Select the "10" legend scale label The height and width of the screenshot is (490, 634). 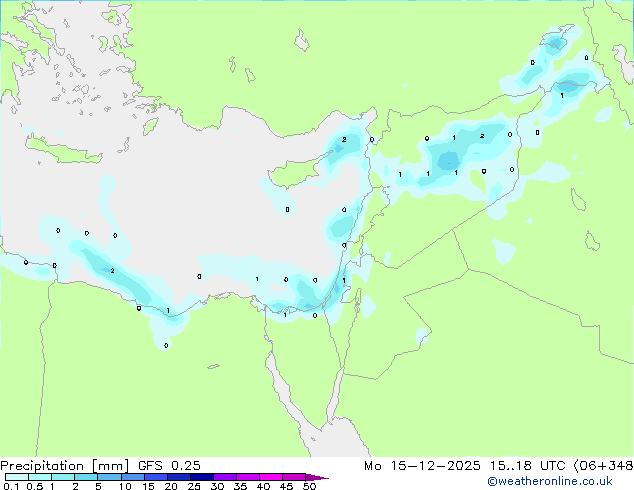click(x=125, y=486)
